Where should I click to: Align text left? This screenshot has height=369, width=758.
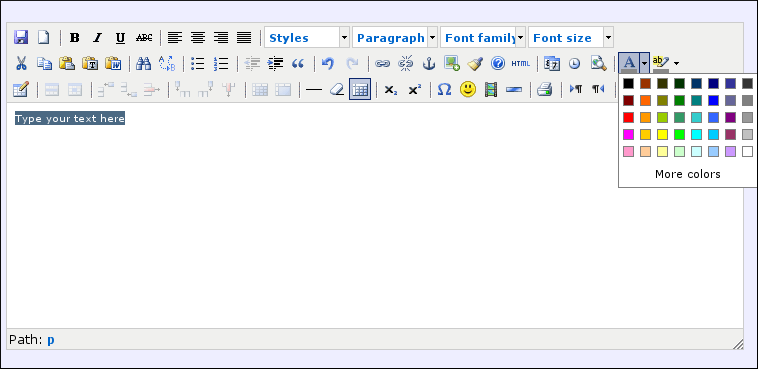coord(175,37)
